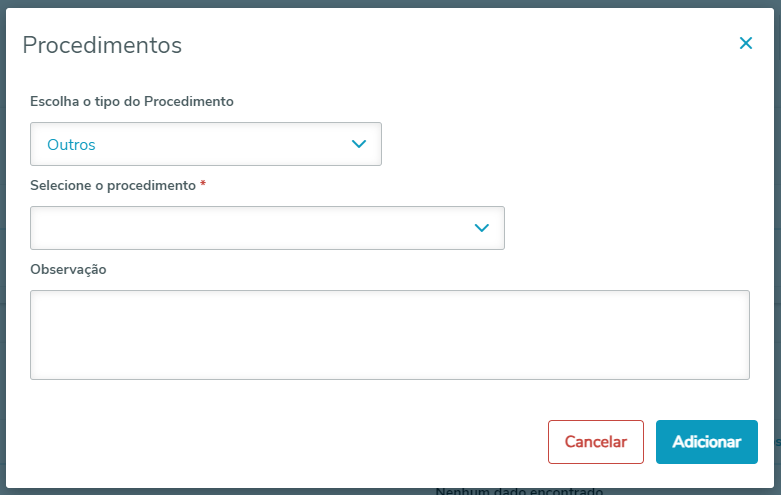781x495 pixels.
Task: Close the Procedimentos dialog with the X
Action: [x=745, y=43]
